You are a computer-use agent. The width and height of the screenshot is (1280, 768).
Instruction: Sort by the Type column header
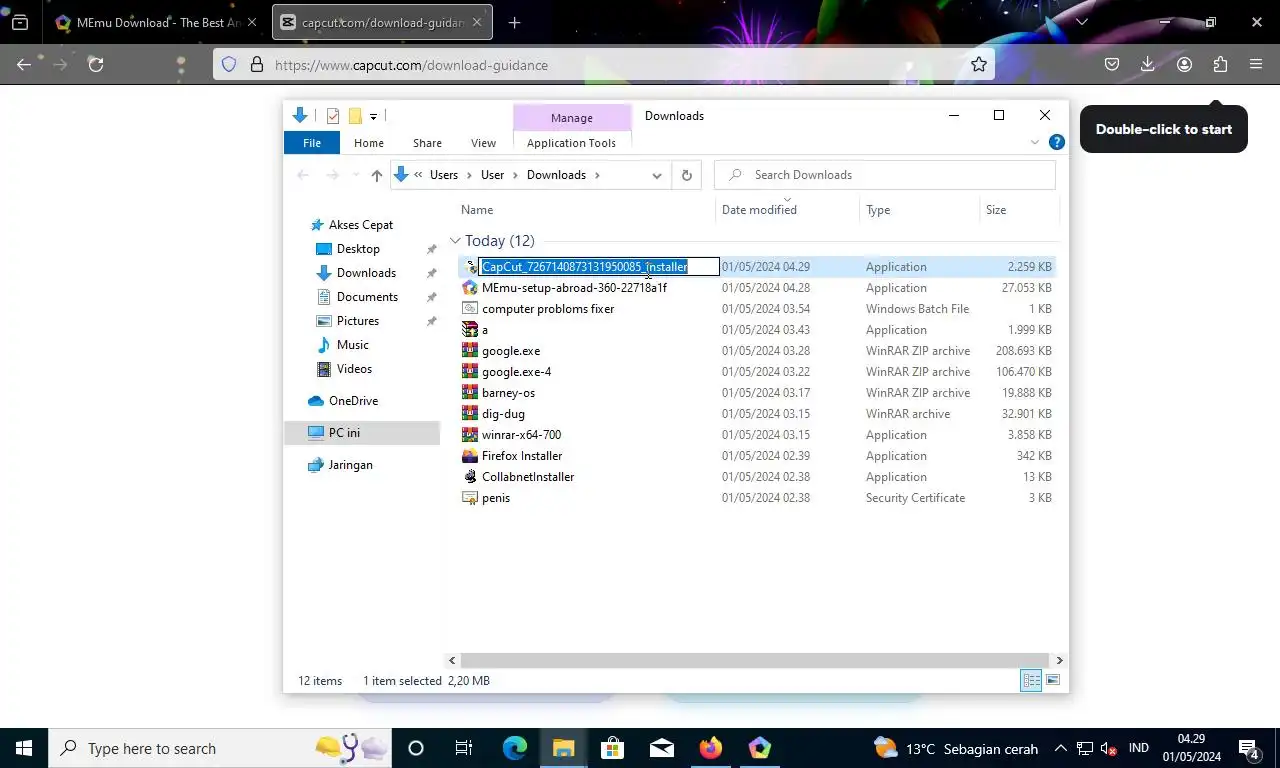(x=878, y=210)
